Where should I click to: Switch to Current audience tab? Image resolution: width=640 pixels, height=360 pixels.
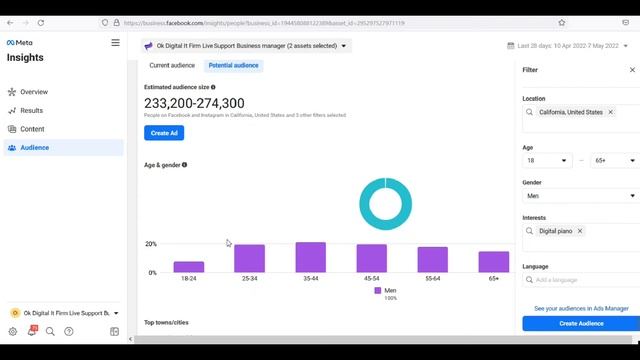[172, 65]
